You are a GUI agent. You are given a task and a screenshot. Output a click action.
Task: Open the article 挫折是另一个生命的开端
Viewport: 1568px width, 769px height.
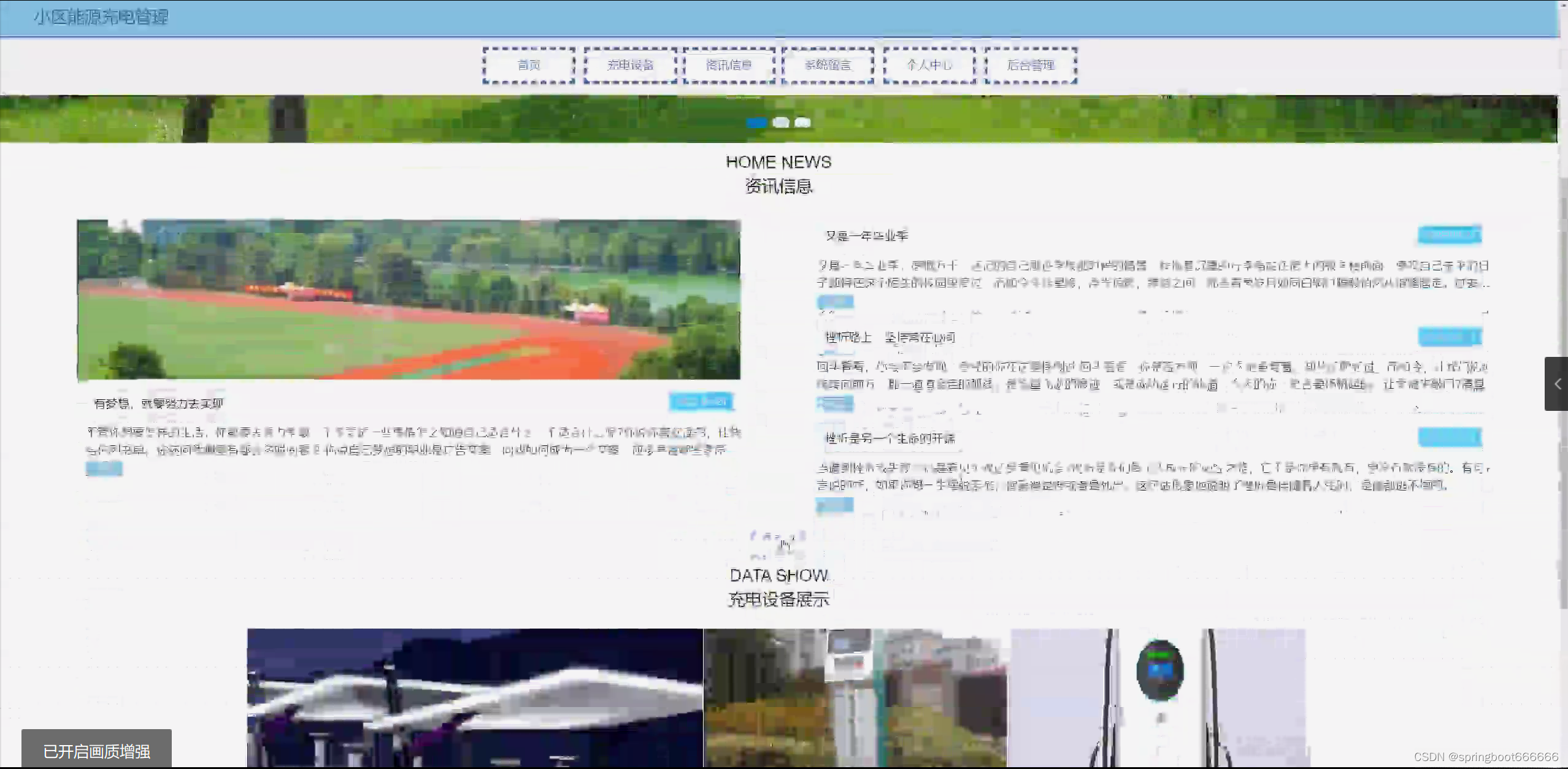pyautogui.click(x=890, y=438)
